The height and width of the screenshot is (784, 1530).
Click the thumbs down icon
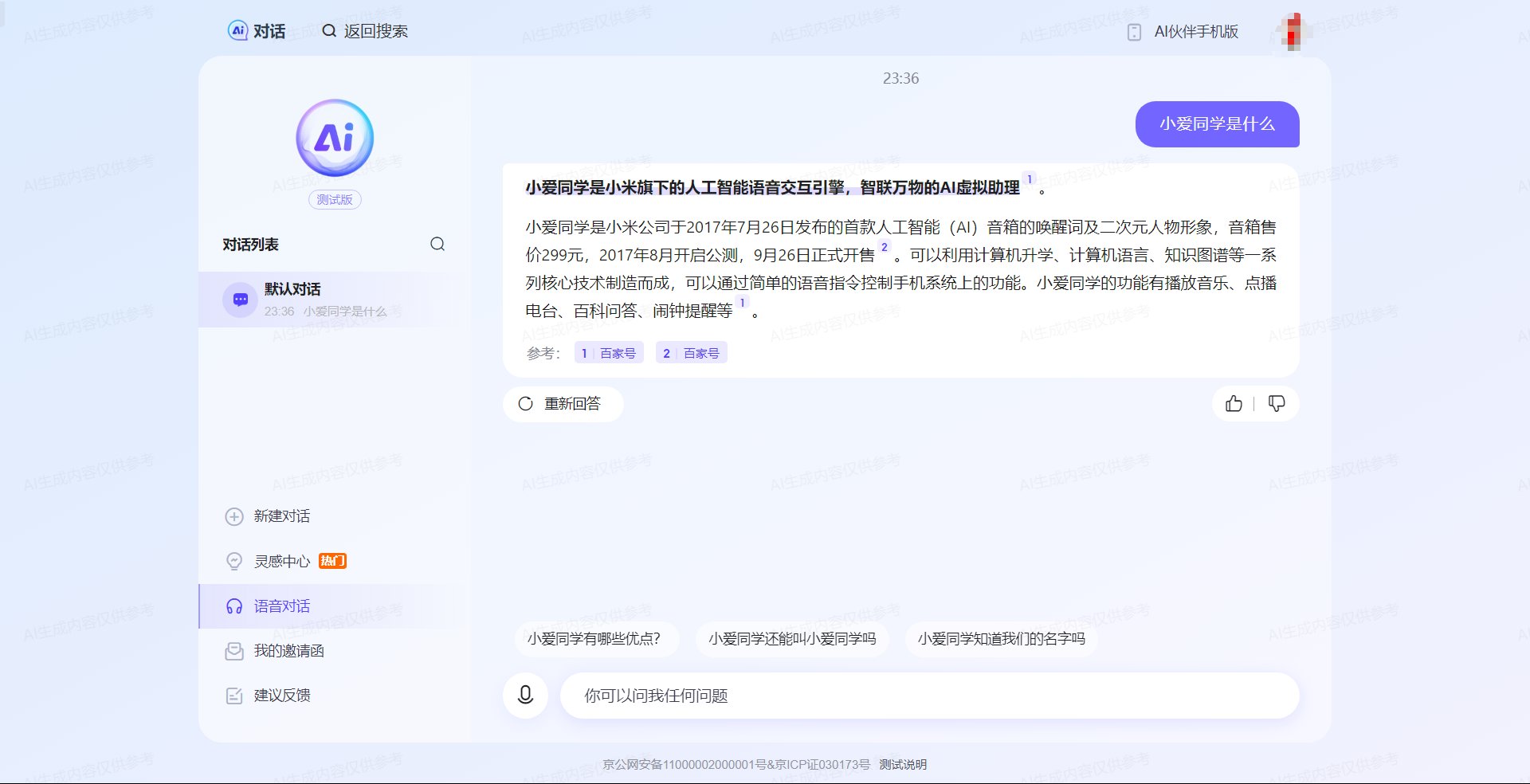pos(1277,404)
